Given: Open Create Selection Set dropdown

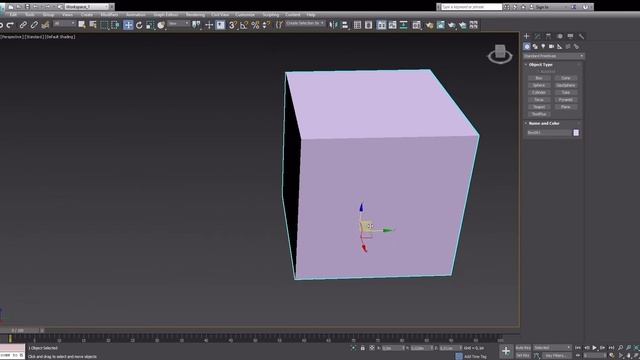Looking at the screenshot, I should (305, 24).
